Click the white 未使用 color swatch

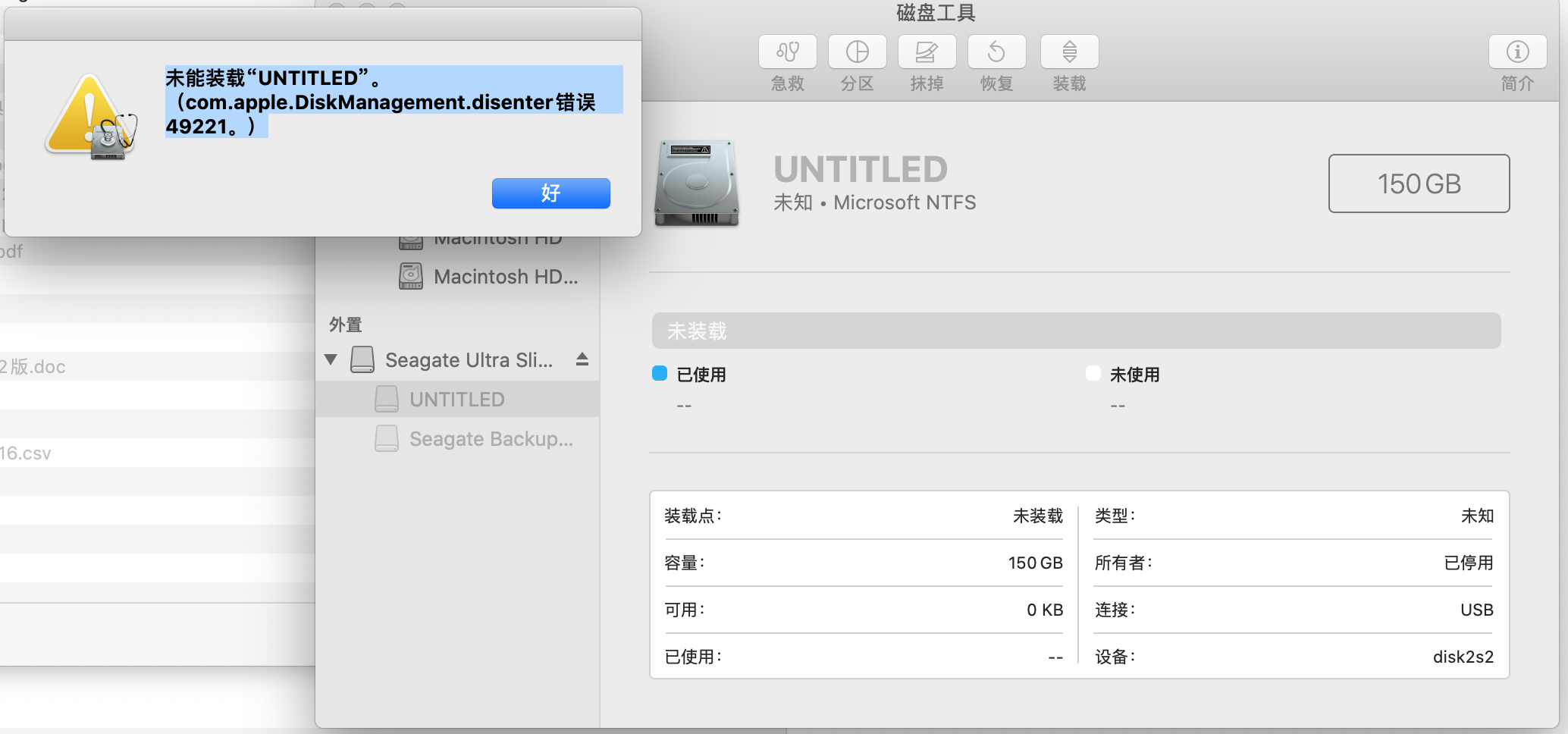[1093, 373]
